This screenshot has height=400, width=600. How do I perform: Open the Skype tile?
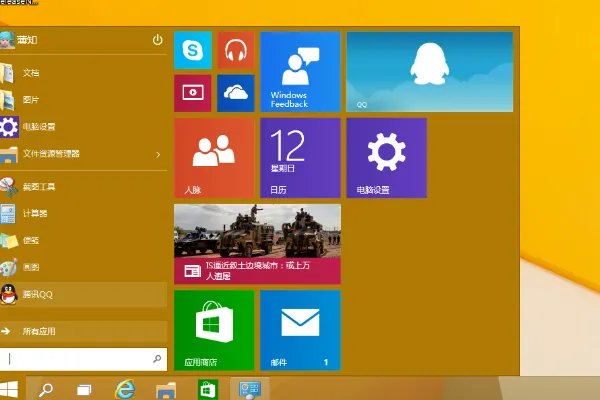coord(193,50)
